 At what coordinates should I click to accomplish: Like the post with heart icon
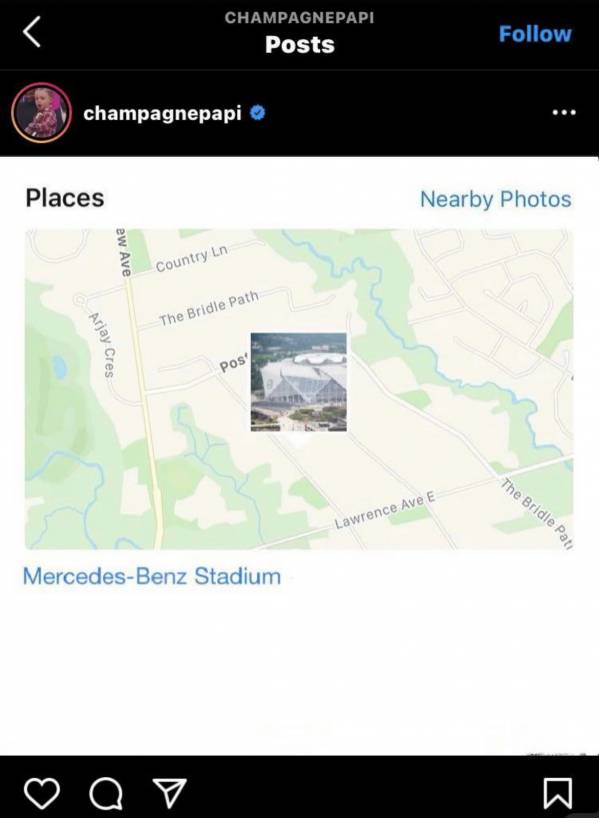[x=42, y=793]
